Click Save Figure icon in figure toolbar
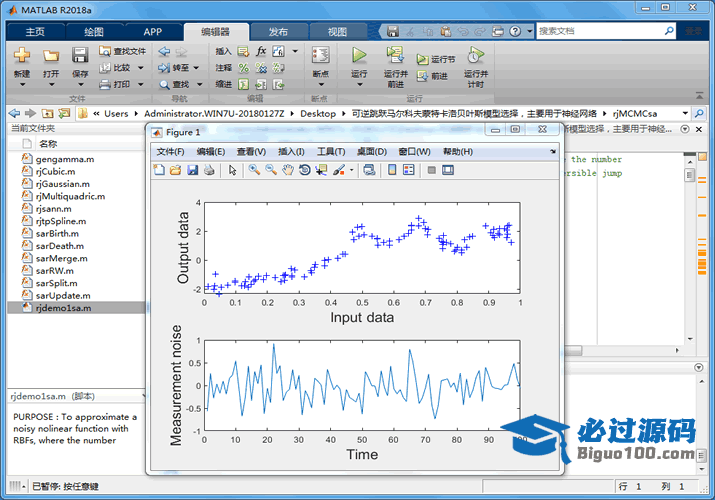715x500 pixels. pos(192,170)
